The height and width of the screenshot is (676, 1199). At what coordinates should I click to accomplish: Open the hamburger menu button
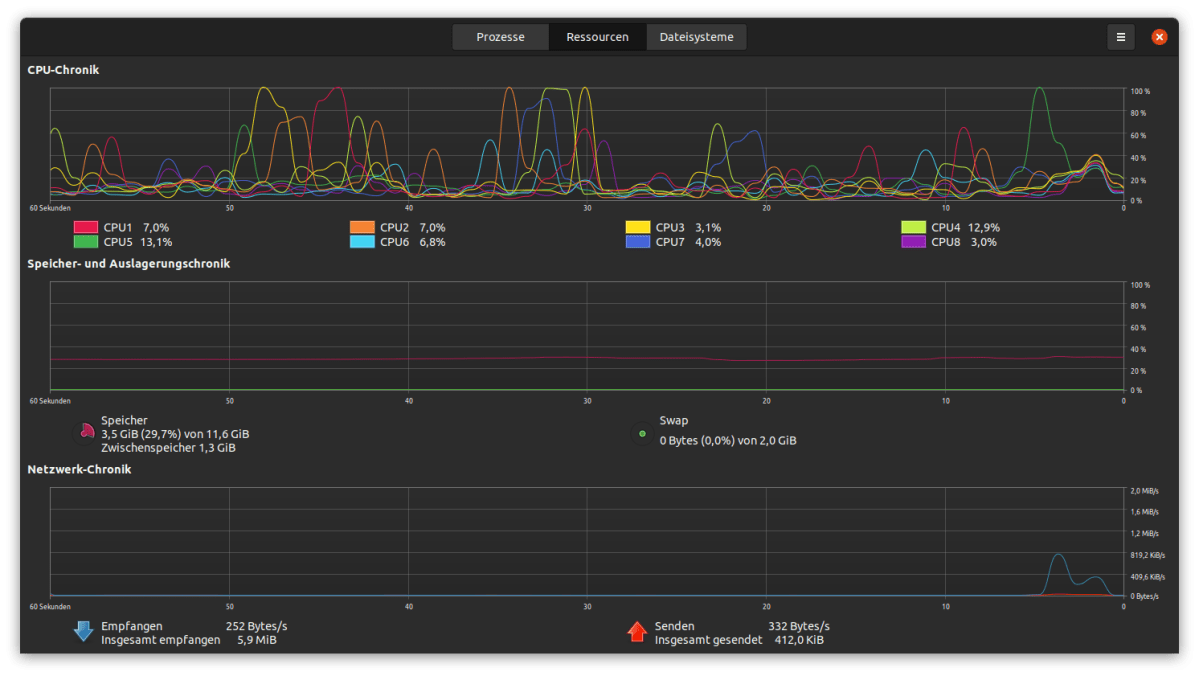1120,37
